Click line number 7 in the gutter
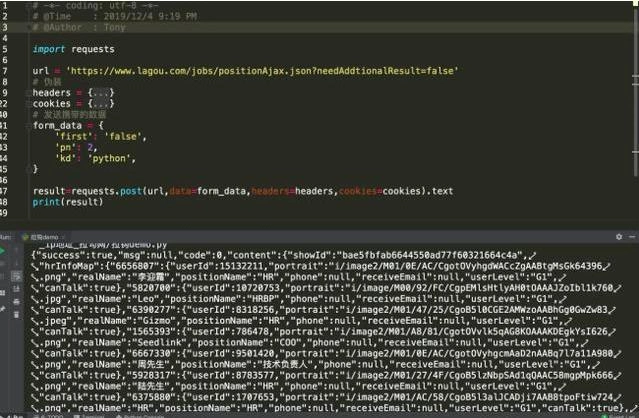The image size is (639, 418). [4, 71]
